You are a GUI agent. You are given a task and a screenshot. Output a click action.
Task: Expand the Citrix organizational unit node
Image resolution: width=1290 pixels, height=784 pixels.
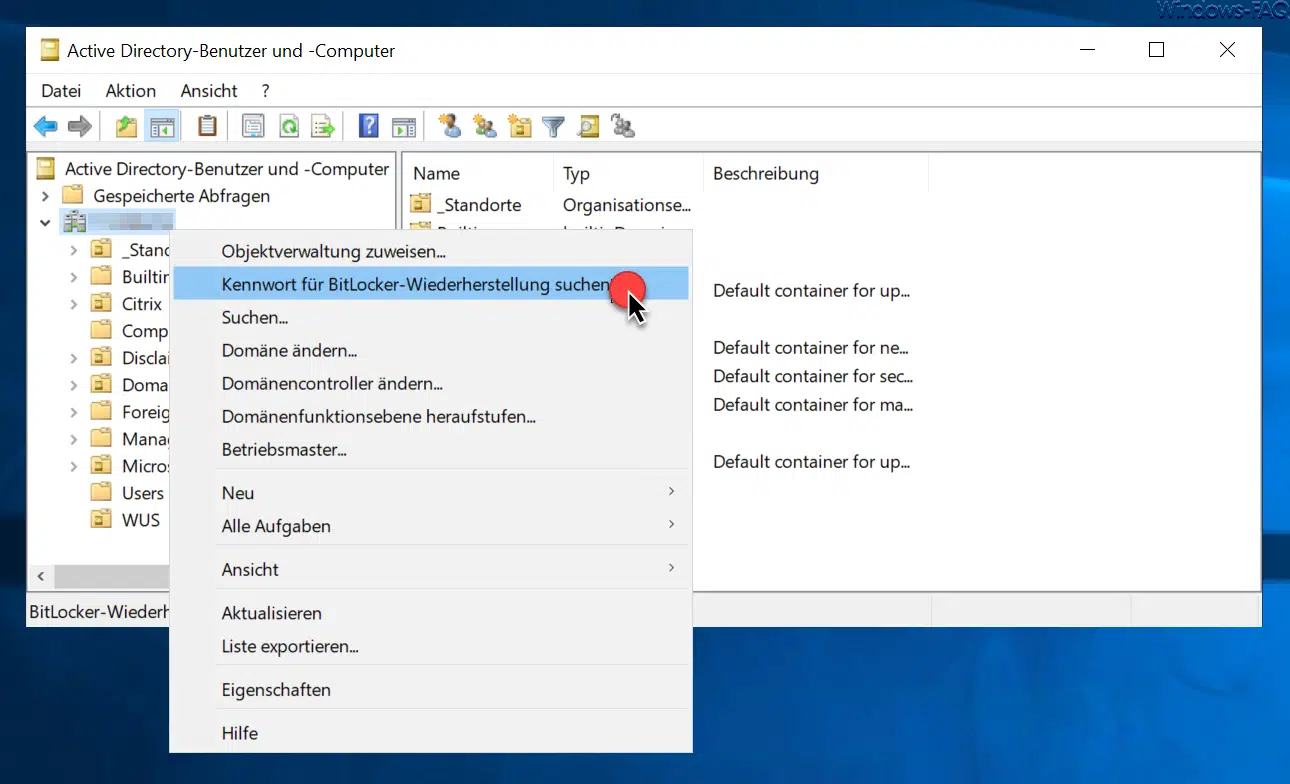pyautogui.click(x=73, y=303)
